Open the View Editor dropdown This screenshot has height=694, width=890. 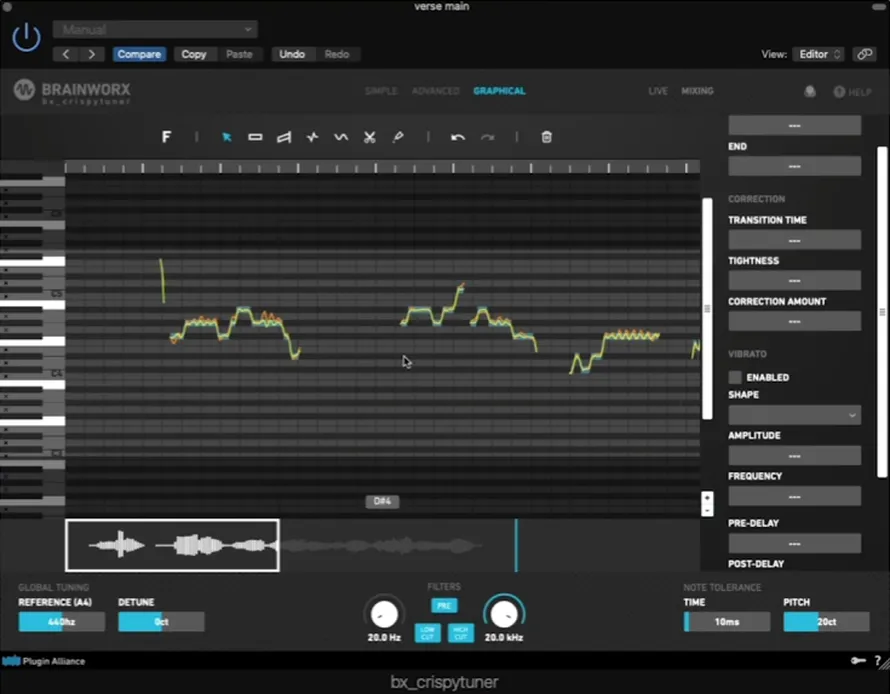click(x=818, y=54)
